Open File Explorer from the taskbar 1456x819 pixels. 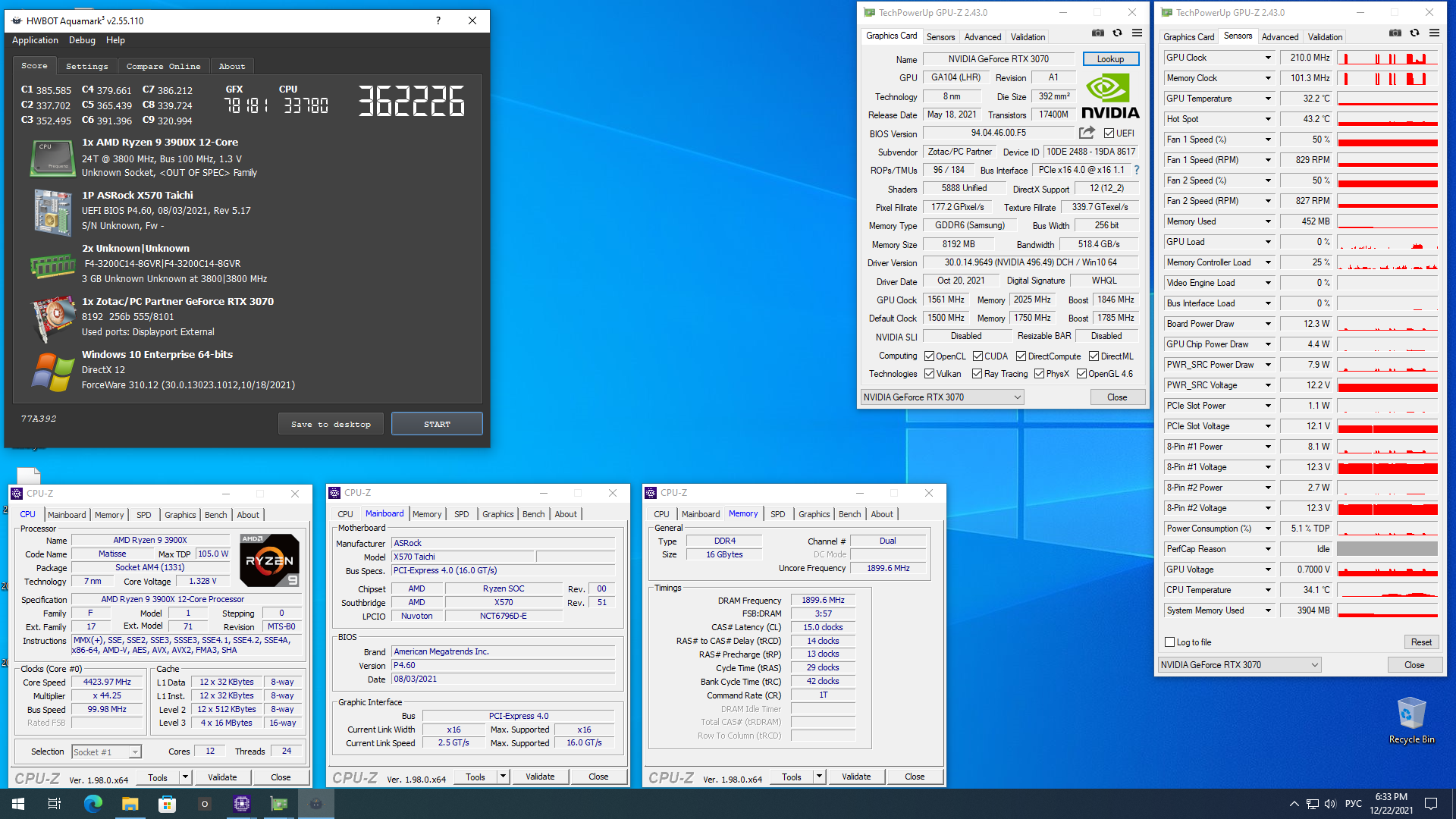tap(130, 804)
